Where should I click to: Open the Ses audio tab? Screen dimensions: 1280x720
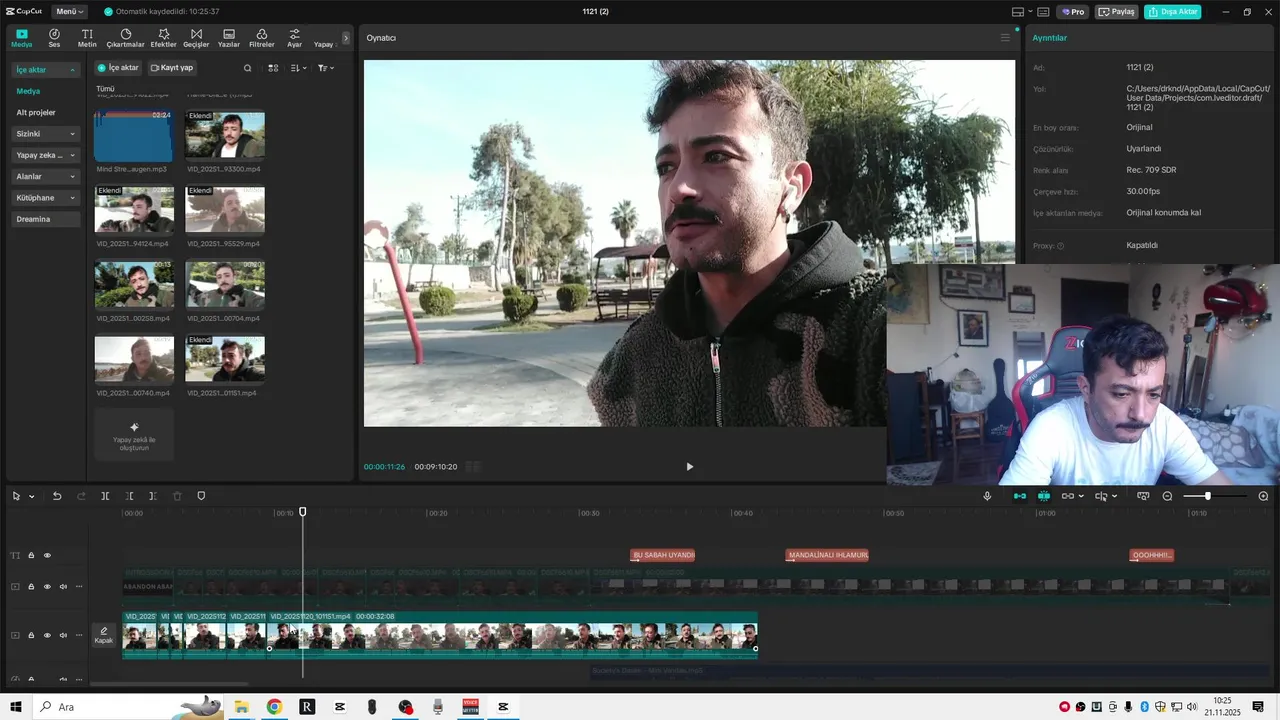54,38
